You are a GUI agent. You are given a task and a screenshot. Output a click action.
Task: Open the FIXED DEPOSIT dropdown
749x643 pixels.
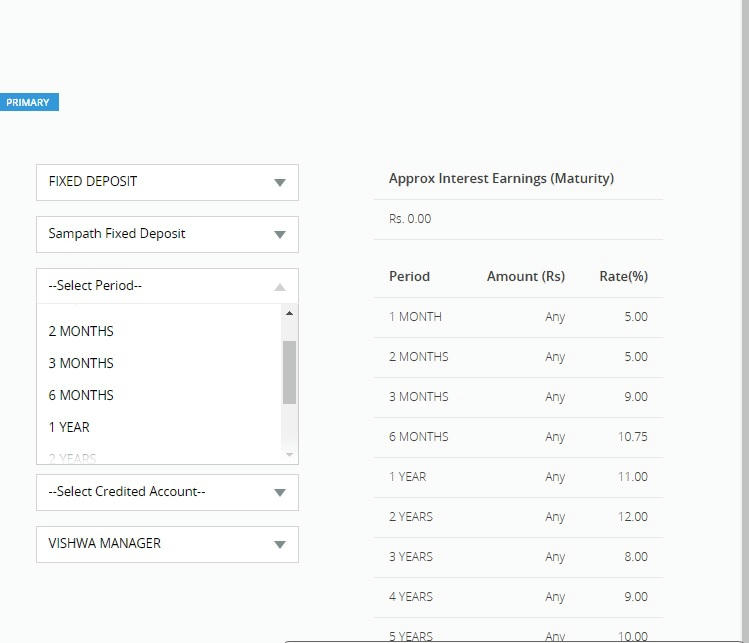167,182
